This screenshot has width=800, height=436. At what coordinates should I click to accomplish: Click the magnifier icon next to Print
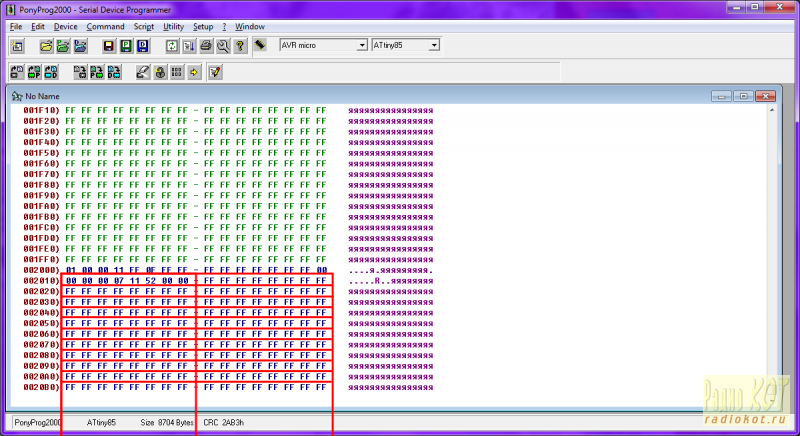tap(223, 46)
